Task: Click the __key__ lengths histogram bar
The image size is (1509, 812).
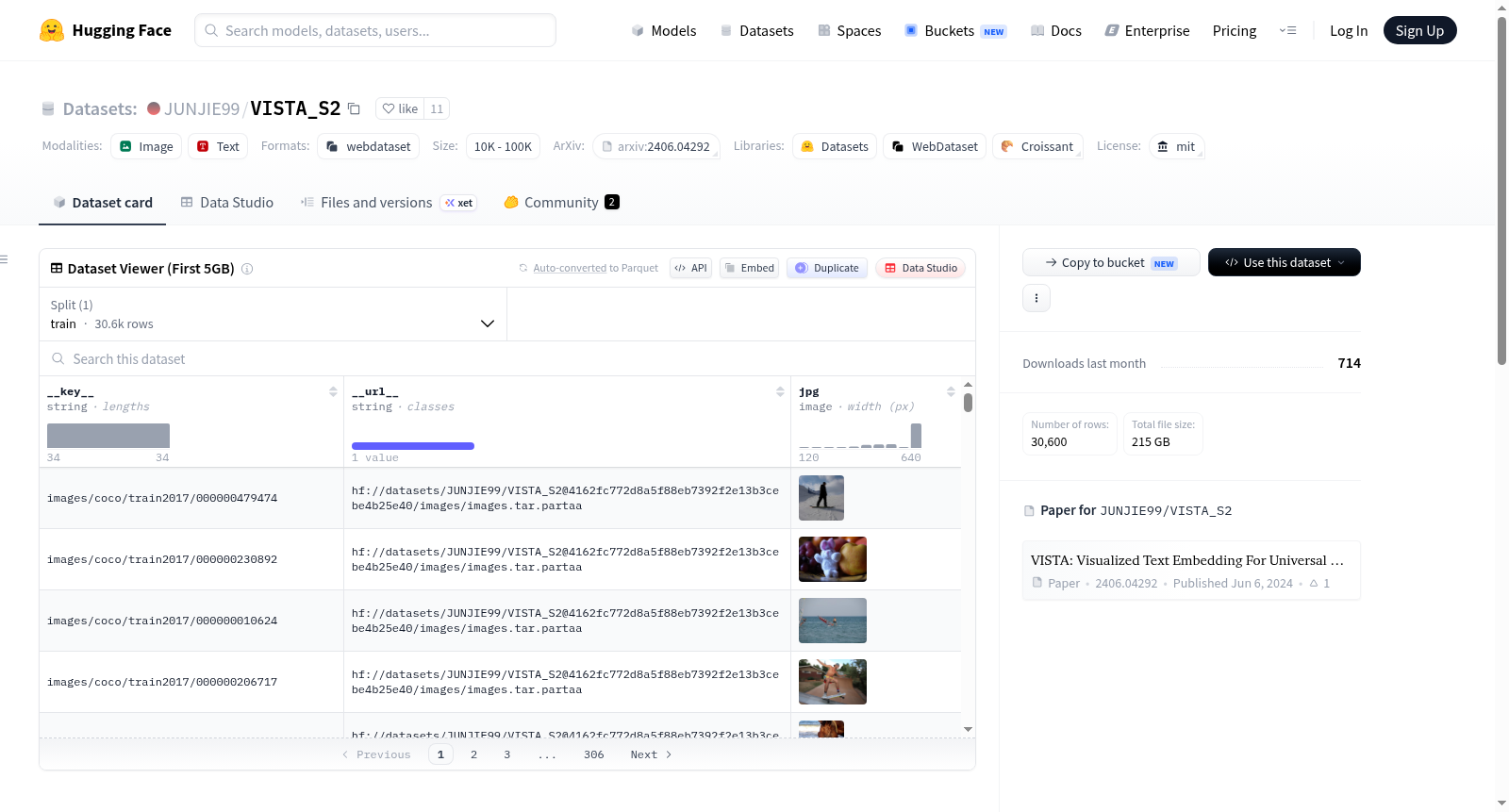Action: (108, 436)
